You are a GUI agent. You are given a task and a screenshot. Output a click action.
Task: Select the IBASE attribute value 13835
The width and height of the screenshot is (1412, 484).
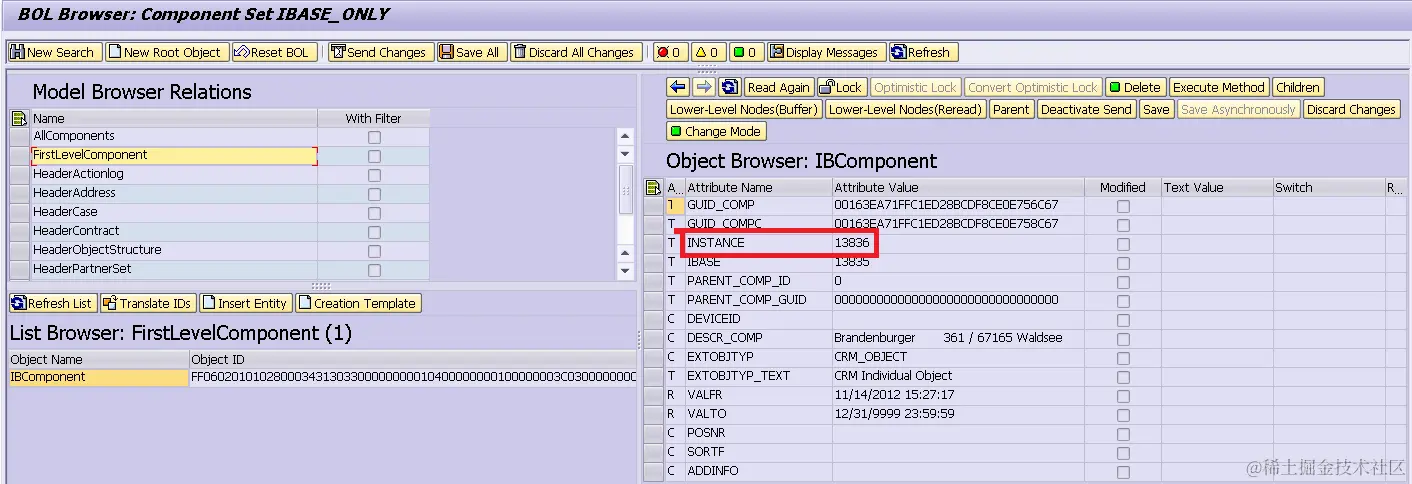958,262
